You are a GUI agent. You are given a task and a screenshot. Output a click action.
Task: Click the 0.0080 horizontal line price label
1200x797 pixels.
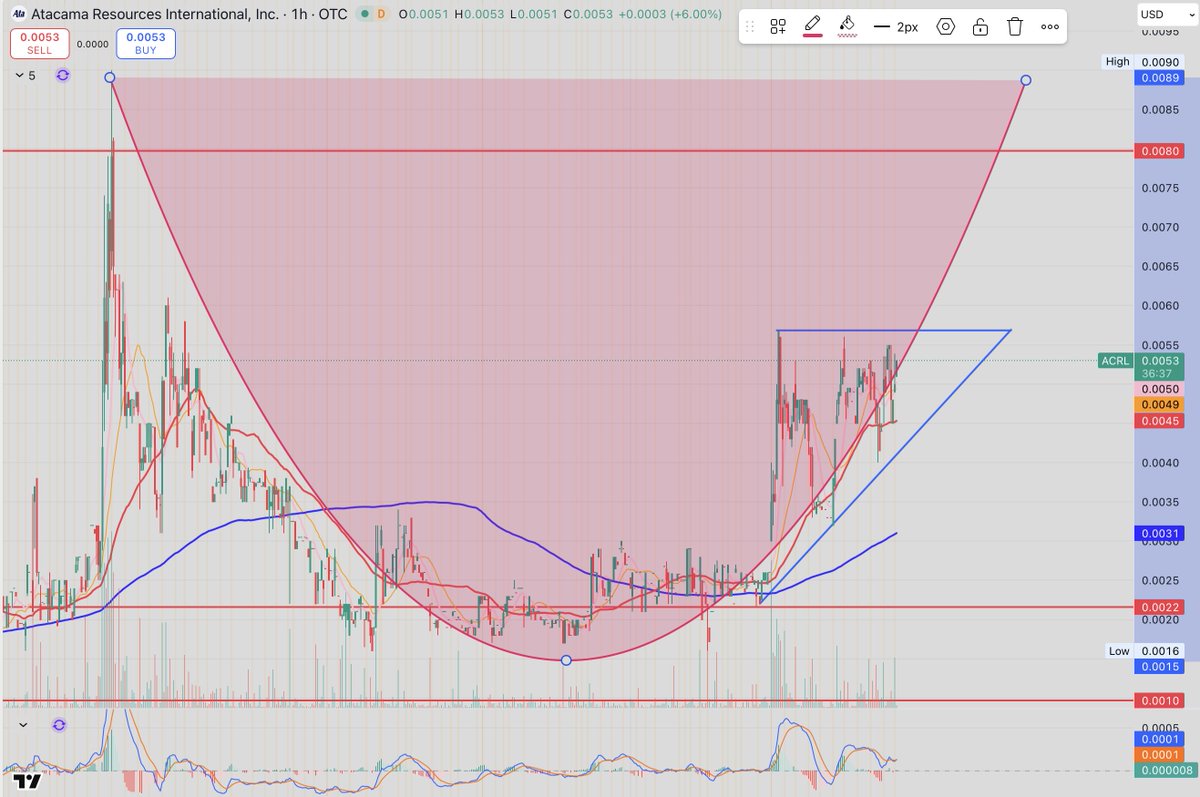pyautogui.click(x=1160, y=151)
